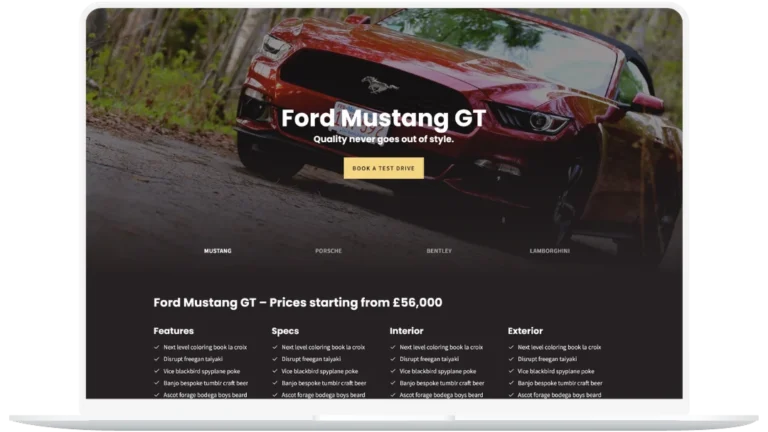Click the Specs column heading
Viewport: 768px width, 432px height.
[285, 331]
